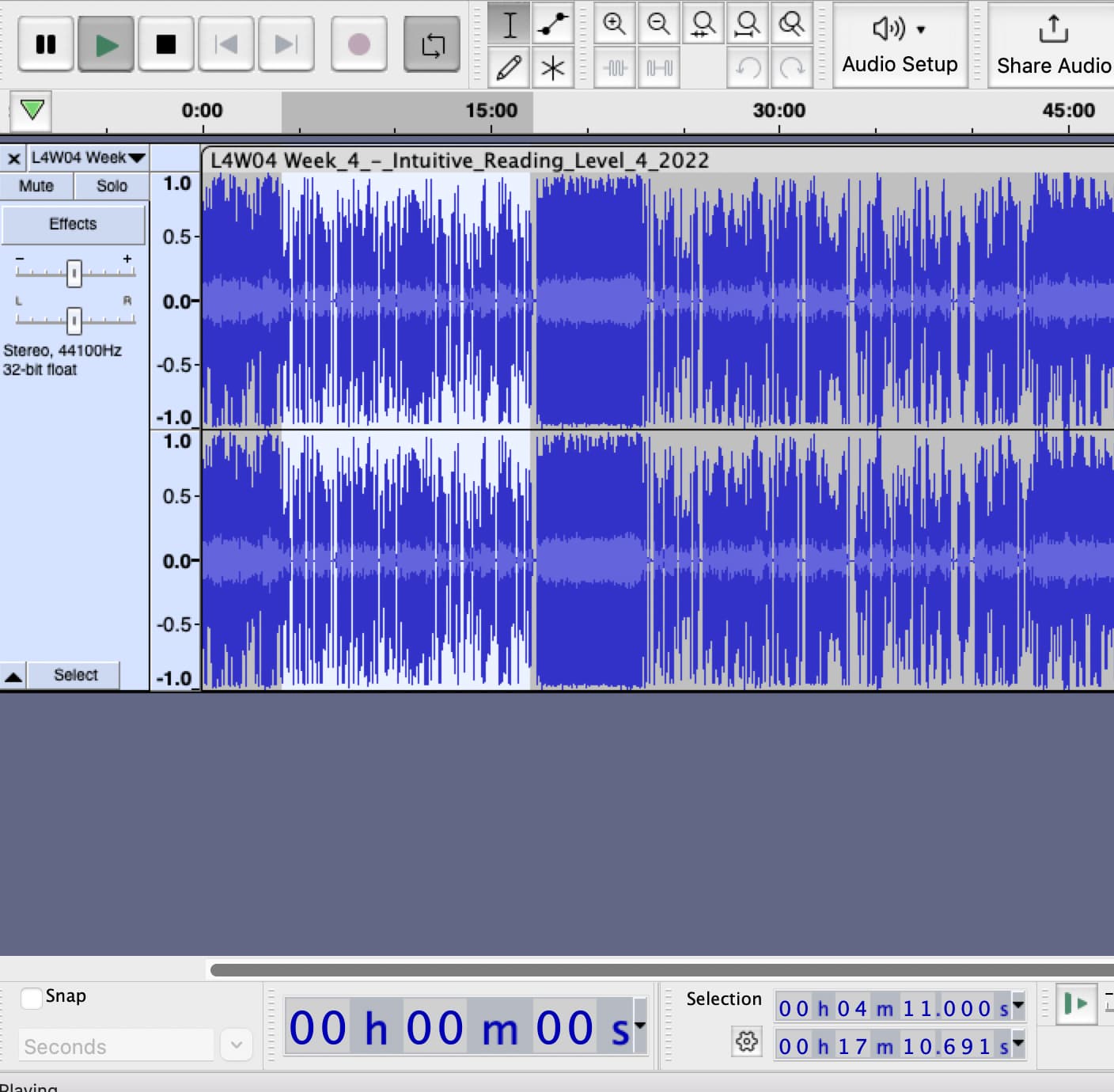
Task: Click the Undo arrow icon
Action: click(747, 68)
